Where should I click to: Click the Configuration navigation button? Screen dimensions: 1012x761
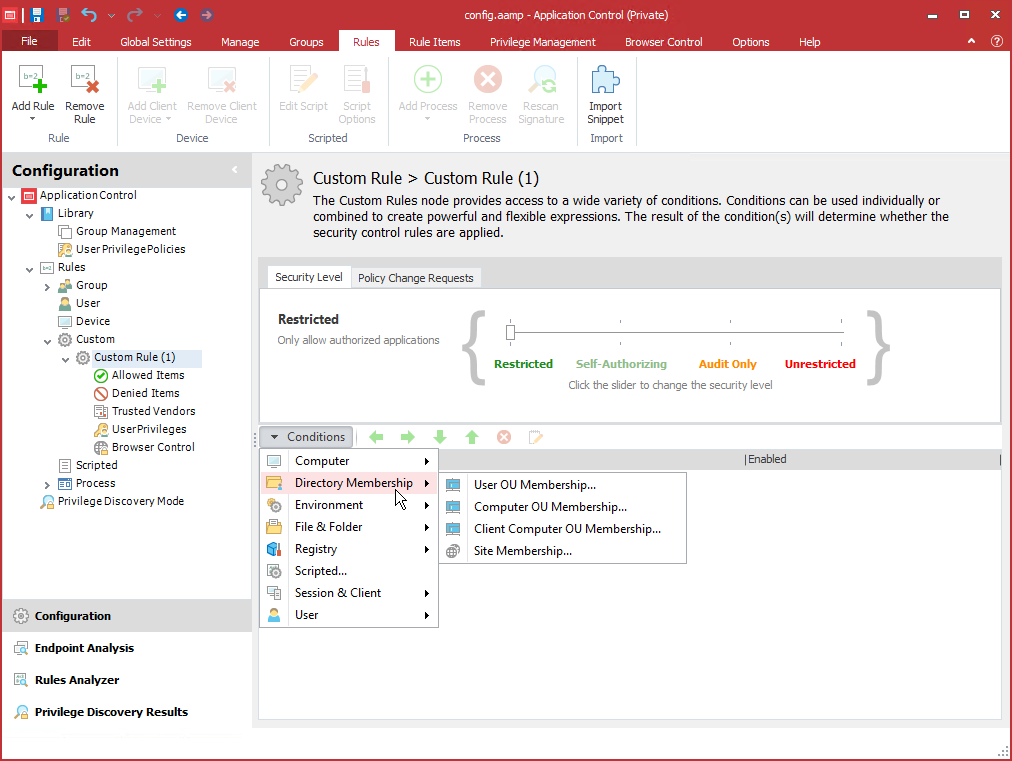coord(126,616)
